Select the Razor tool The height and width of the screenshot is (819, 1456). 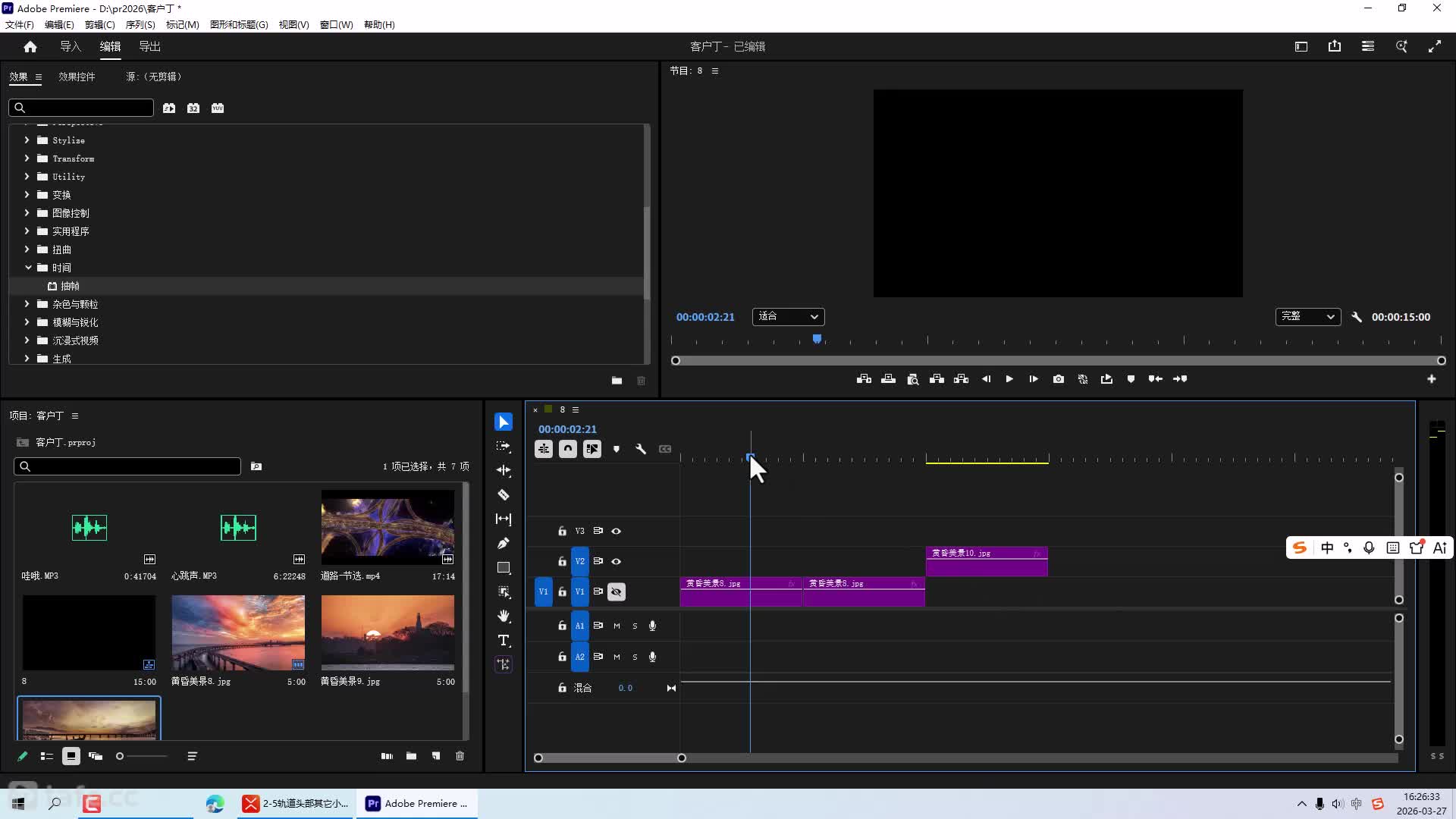point(504,494)
